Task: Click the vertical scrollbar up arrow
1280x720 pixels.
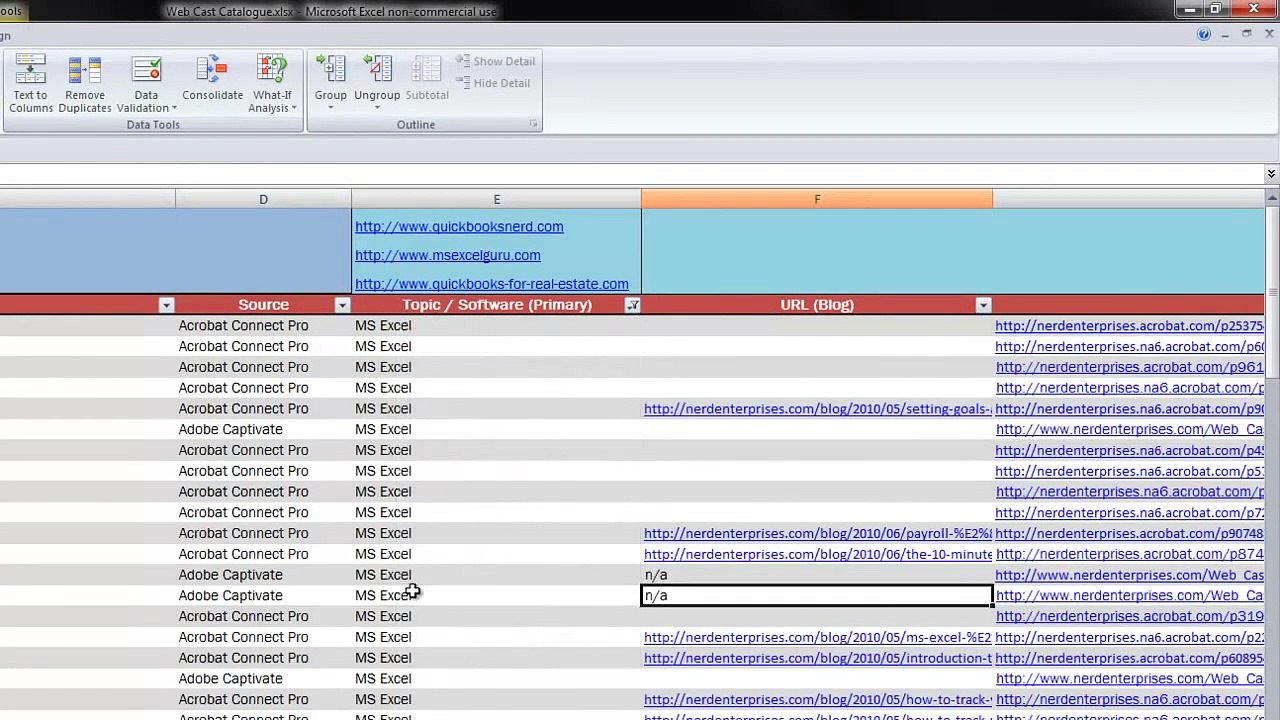Action: (x=1272, y=198)
